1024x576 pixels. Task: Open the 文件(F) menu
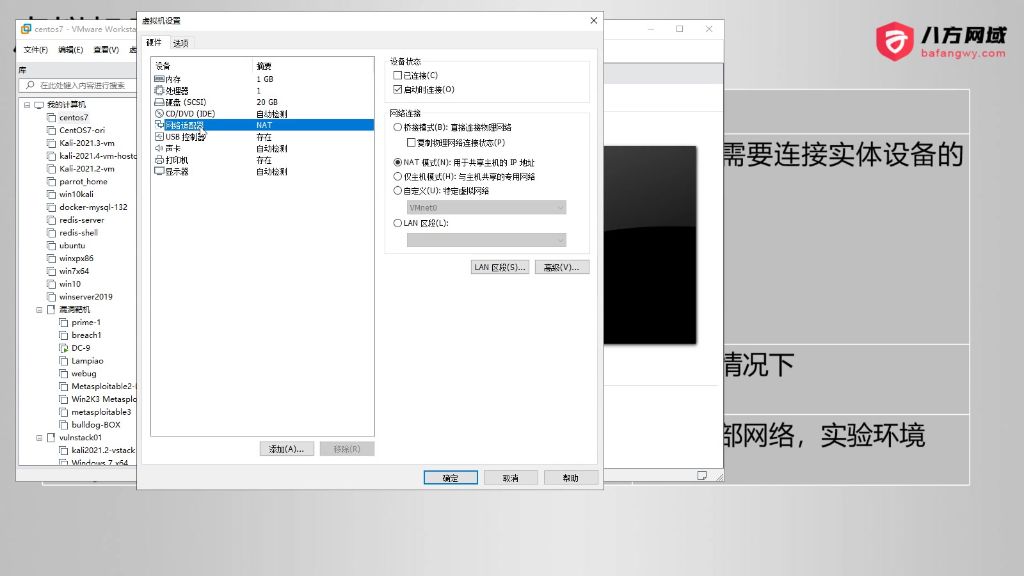[x=35, y=50]
